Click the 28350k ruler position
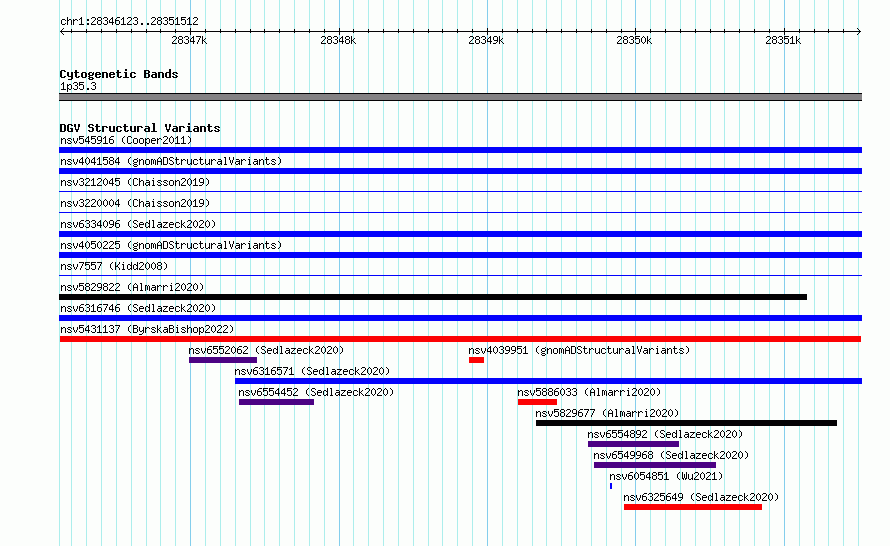 (x=634, y=40)
